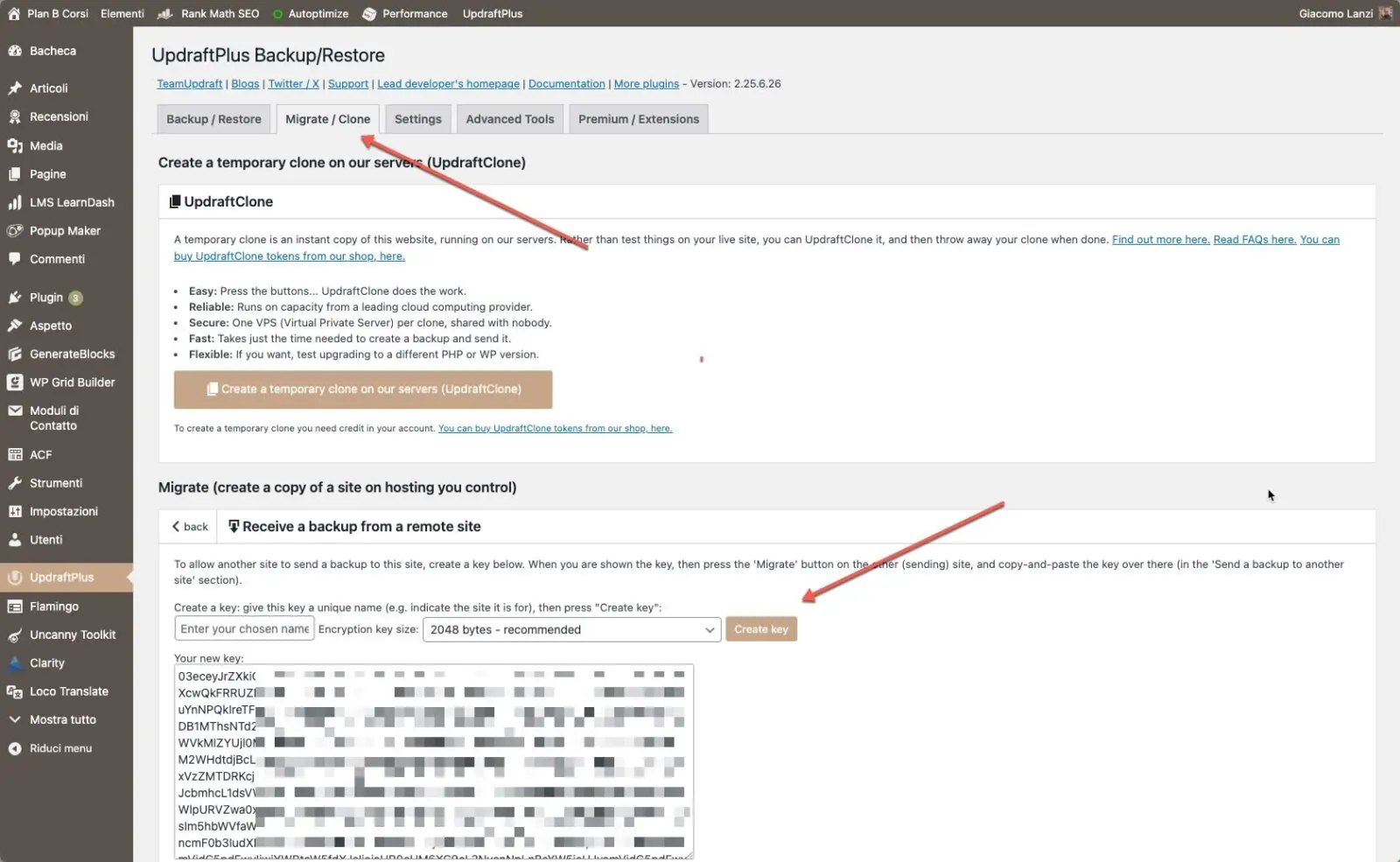Open Elementi in the admin bar
The image size is (1400, 862).
coord(122,13)
